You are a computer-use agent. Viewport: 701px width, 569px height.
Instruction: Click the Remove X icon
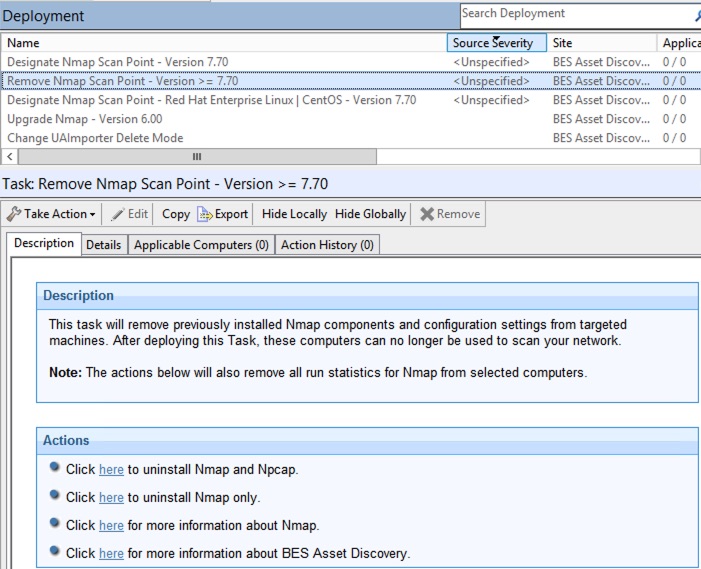pos(427,214)
